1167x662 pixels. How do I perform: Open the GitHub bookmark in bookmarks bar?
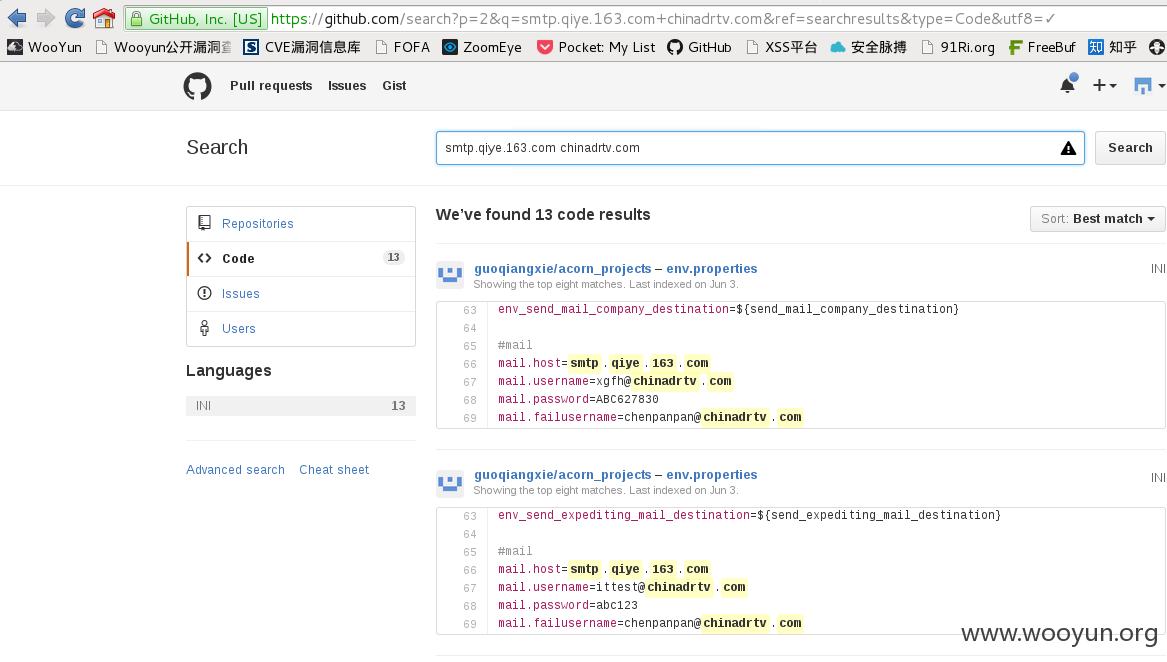pyautogui.click(x=699, y=47)
